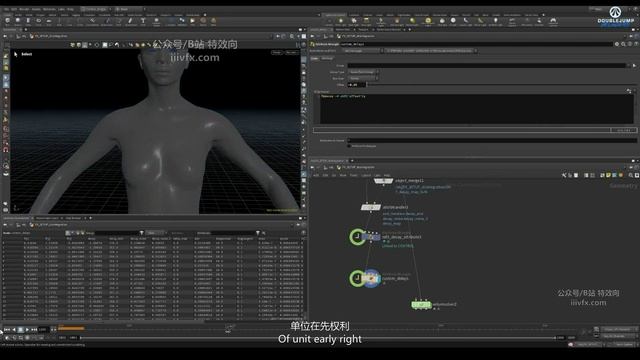Open the VEXpression editor icon
The image size is (640, 360).
pyautogui.click(x=629, y=91)
